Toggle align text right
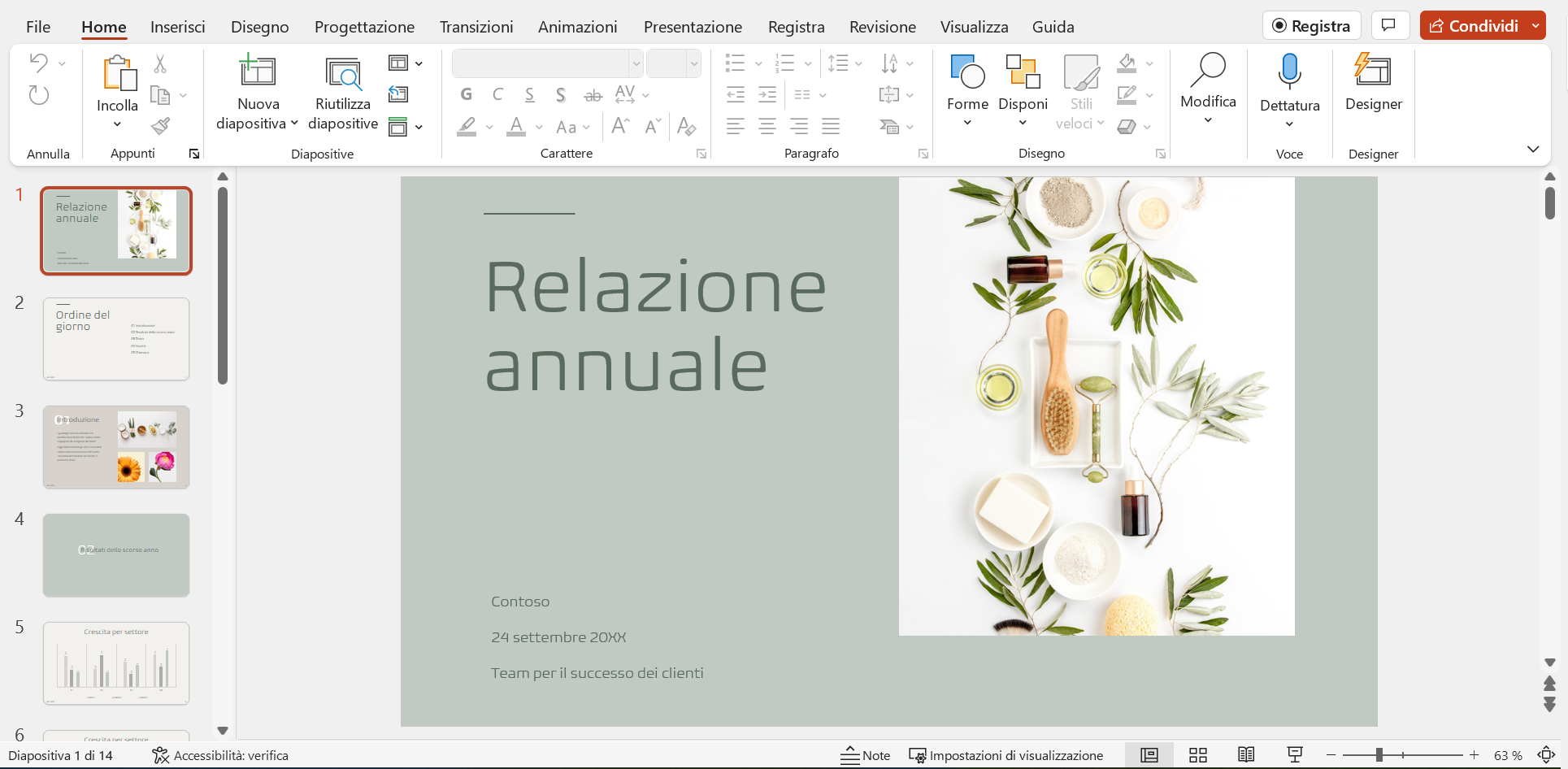This screenshot has width=1568, height=769. tap(799, 126)
